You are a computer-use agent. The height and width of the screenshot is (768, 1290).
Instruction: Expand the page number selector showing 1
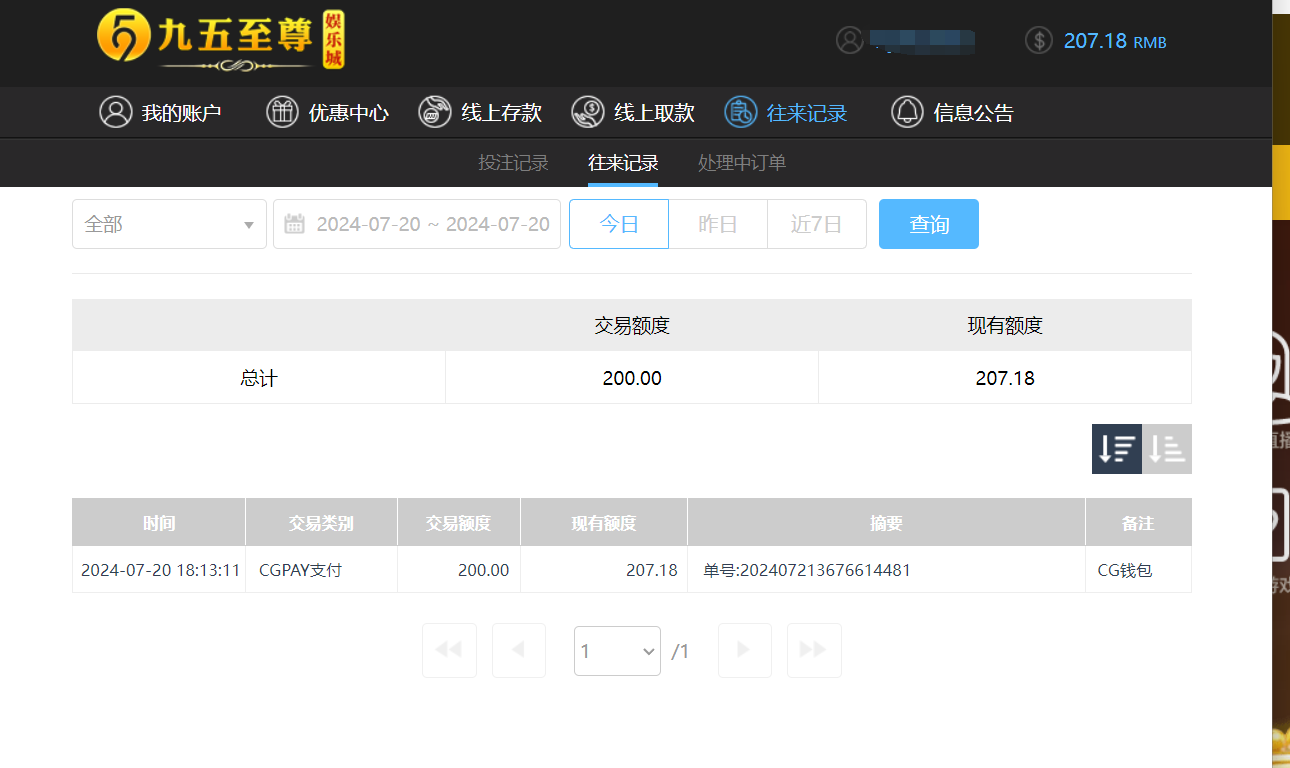click(x=617, y=650)
